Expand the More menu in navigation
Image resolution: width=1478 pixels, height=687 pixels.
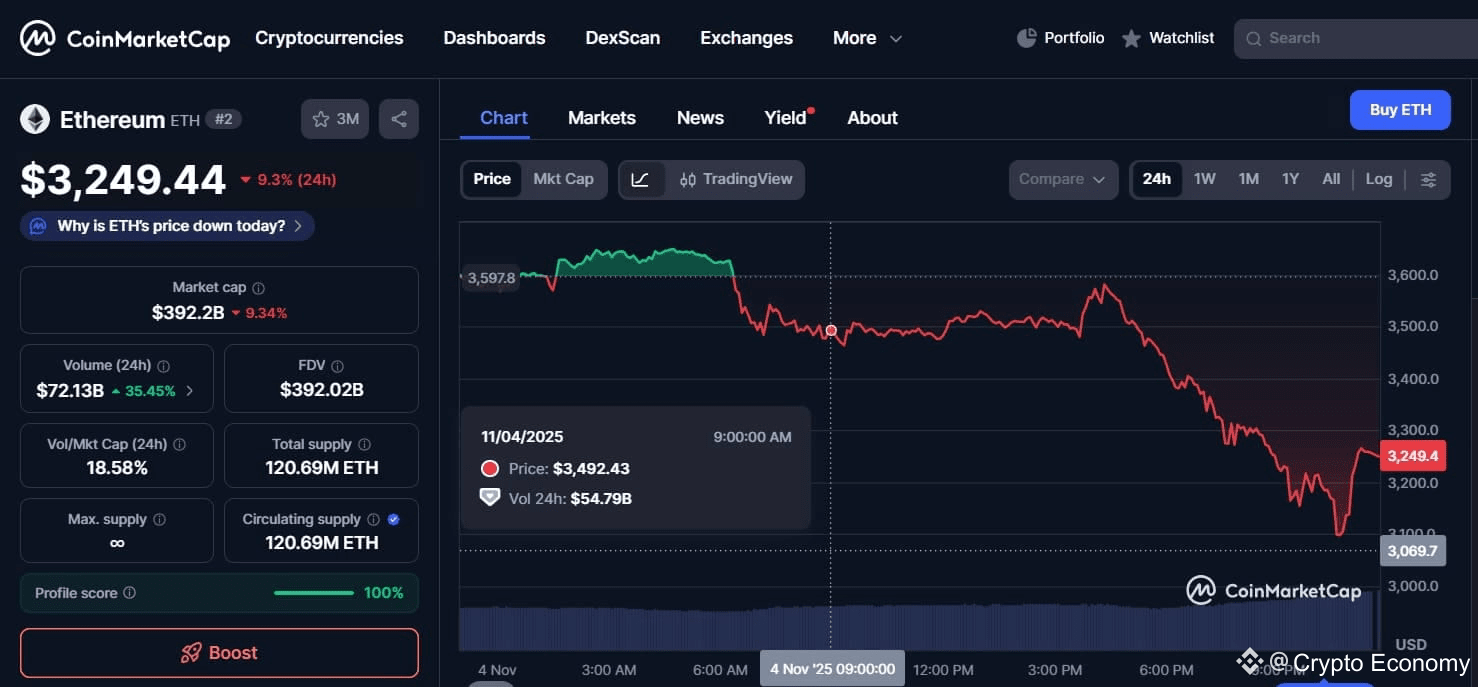pyautogui.click(x=866, y=38)
